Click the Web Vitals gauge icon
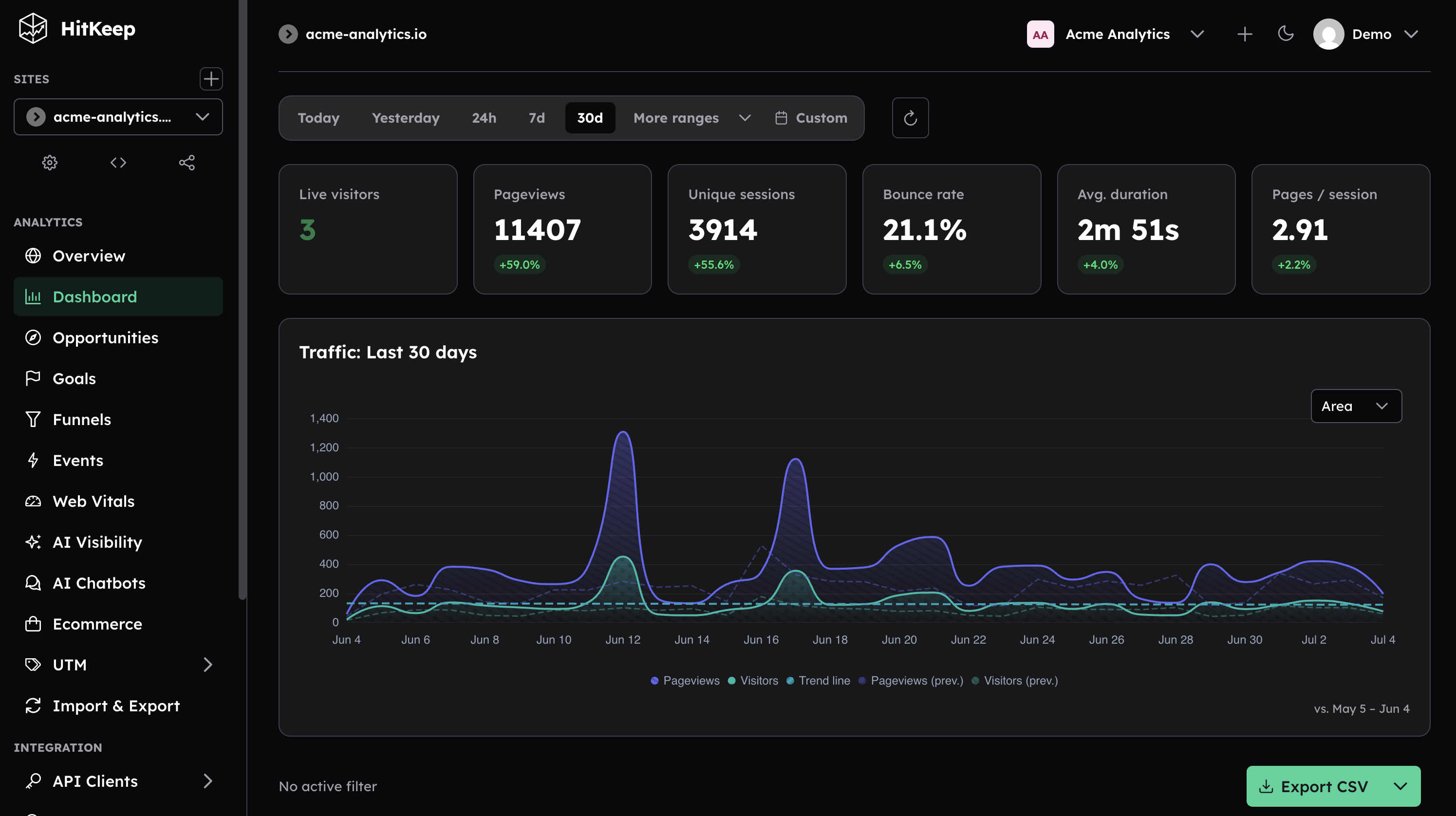This screenshot has height=816, width=1456. (x=33, y=501)
